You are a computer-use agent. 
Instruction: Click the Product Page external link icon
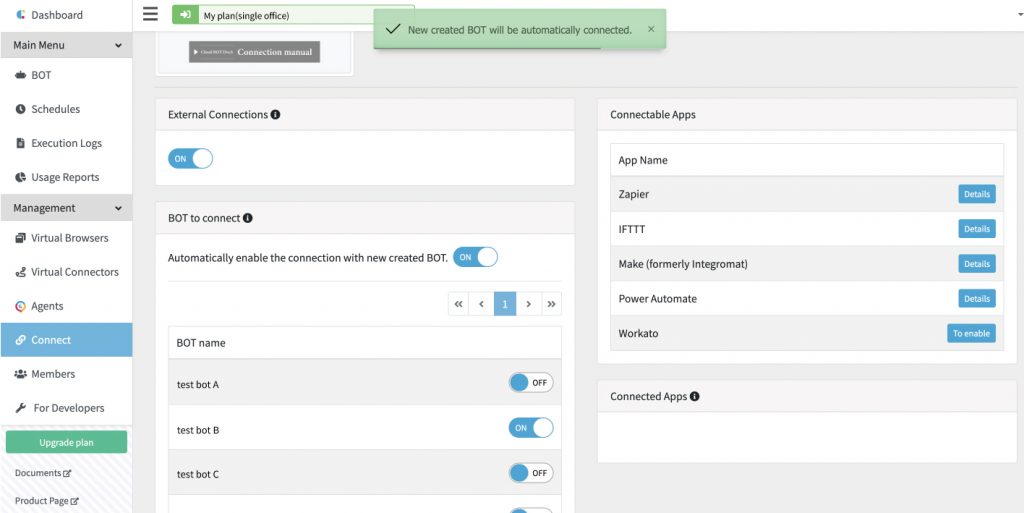(x=74, y=501)
